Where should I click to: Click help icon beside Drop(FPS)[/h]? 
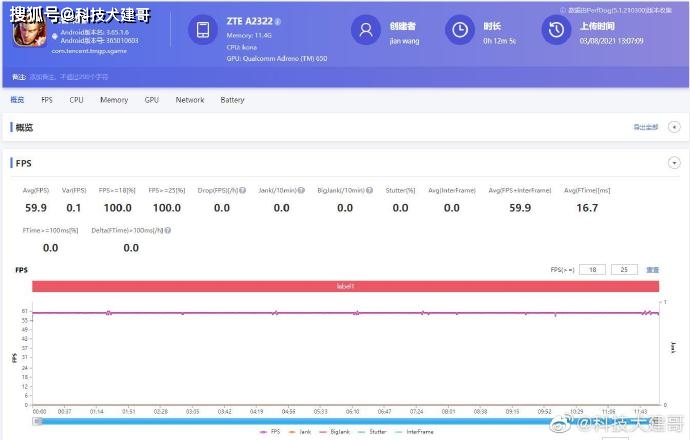tap(240, 190)
